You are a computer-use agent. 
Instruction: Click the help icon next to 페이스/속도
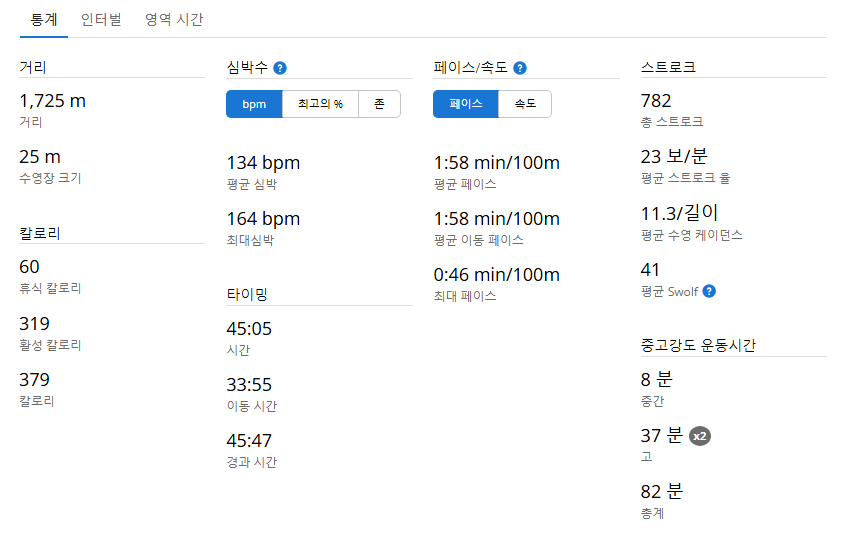click(520, 68)
